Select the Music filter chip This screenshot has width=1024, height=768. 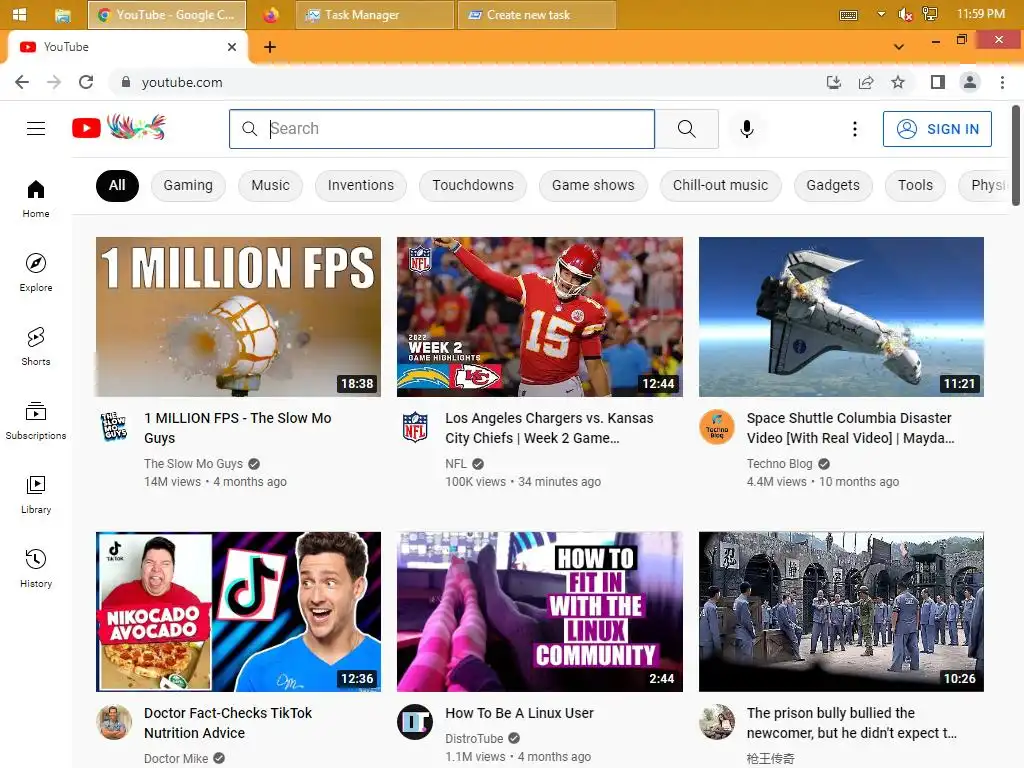tap(270, 185)
